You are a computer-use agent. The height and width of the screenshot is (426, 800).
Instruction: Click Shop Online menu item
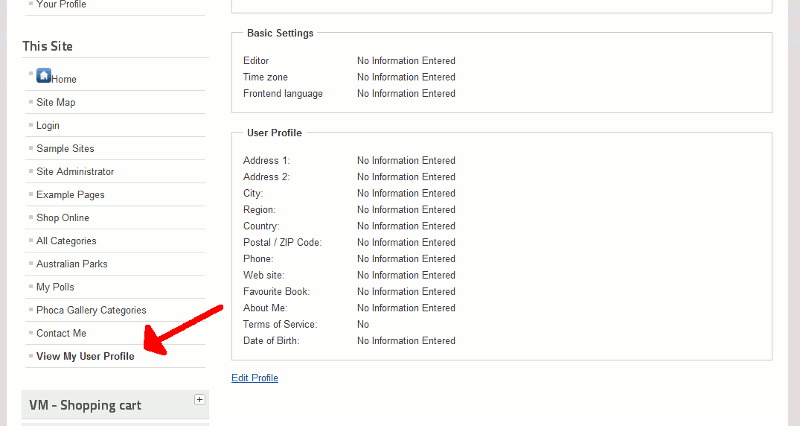(63, 217)
